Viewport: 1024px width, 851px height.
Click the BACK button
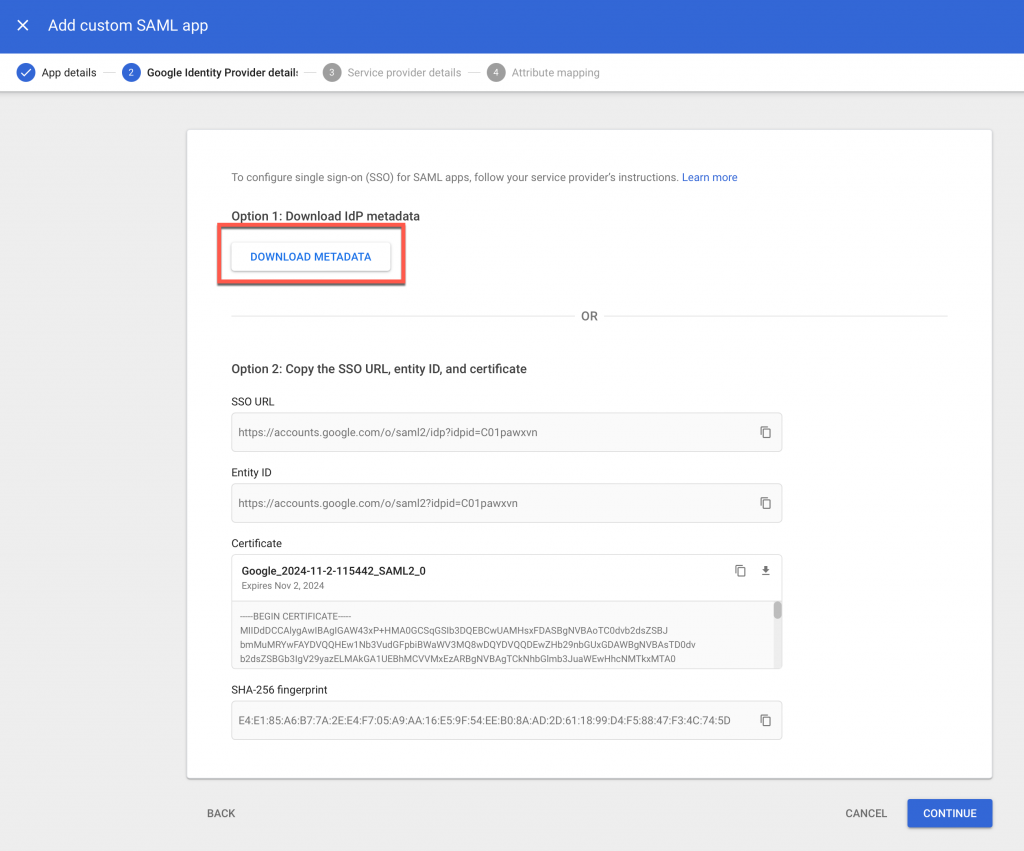coord(220,813)
